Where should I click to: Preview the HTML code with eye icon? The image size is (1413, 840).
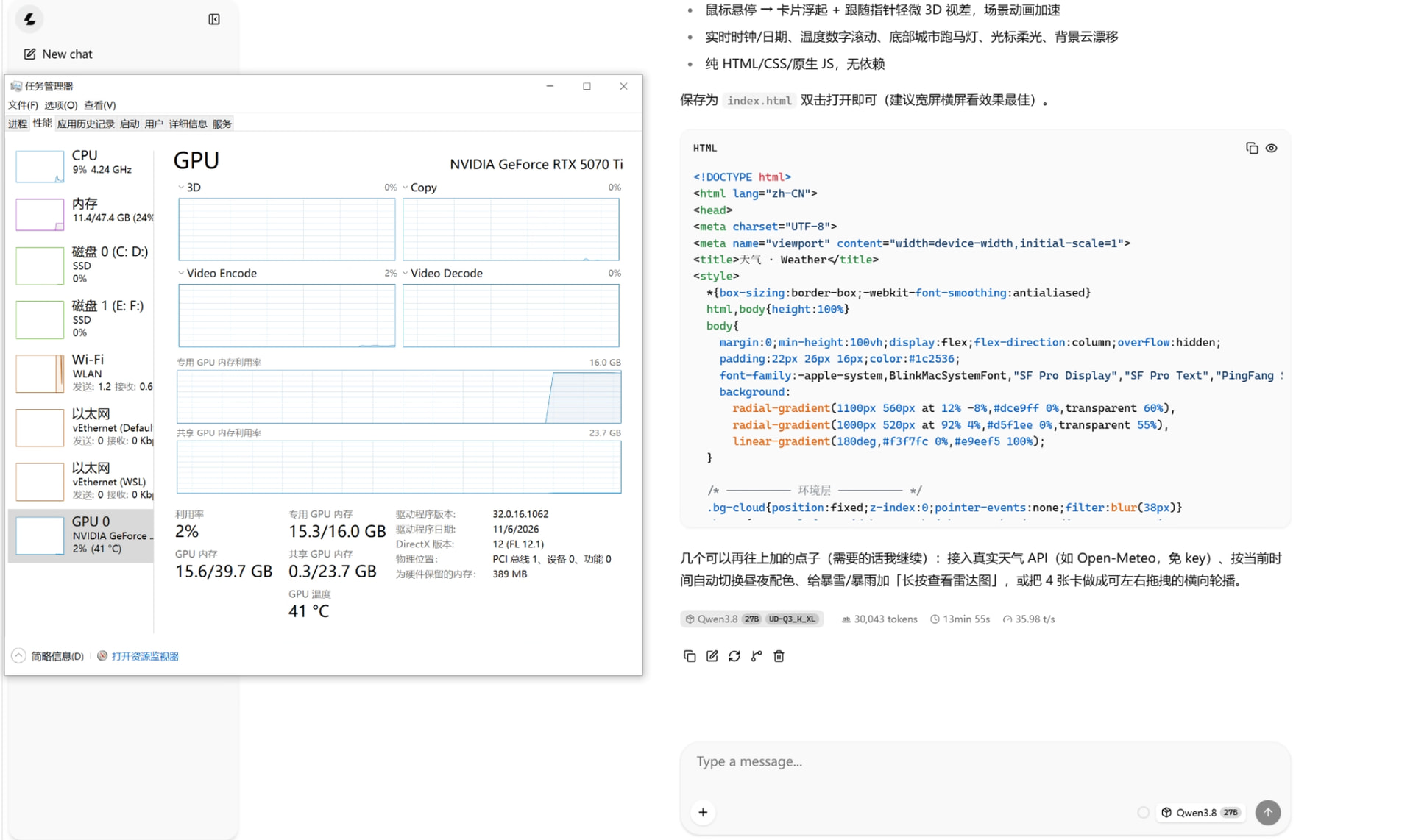tap(1271, 148)
